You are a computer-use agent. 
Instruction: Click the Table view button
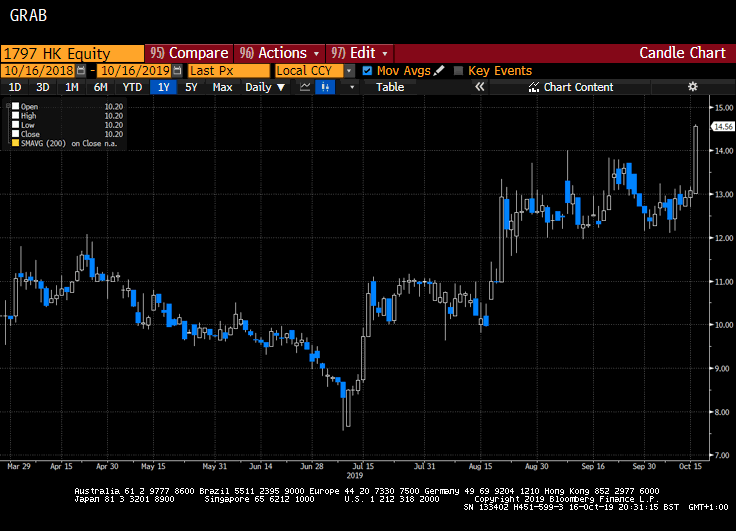(x=390, y=87)
